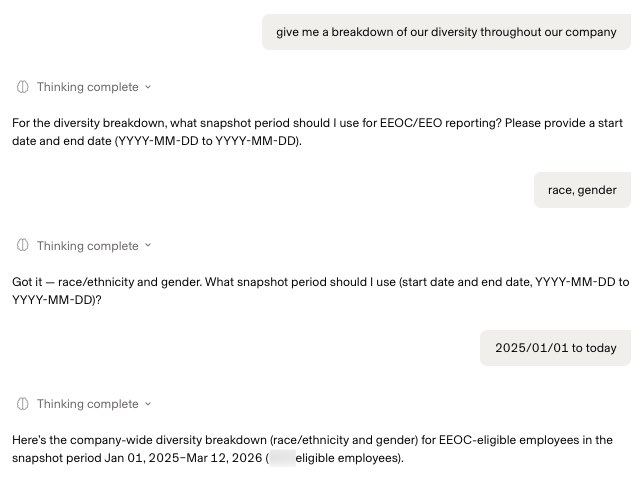Expand the chevron beside Thinking complete above 'Got it' reply
The width and height of the screenshot is (641, 484).
(x=148, y=245)
